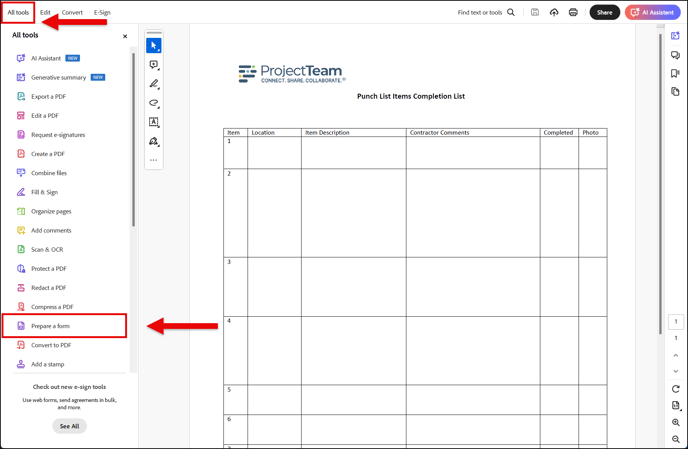688x449 pixels.
Task: Click the See All button
Action: pyautogui.click(x=69, y=426)
